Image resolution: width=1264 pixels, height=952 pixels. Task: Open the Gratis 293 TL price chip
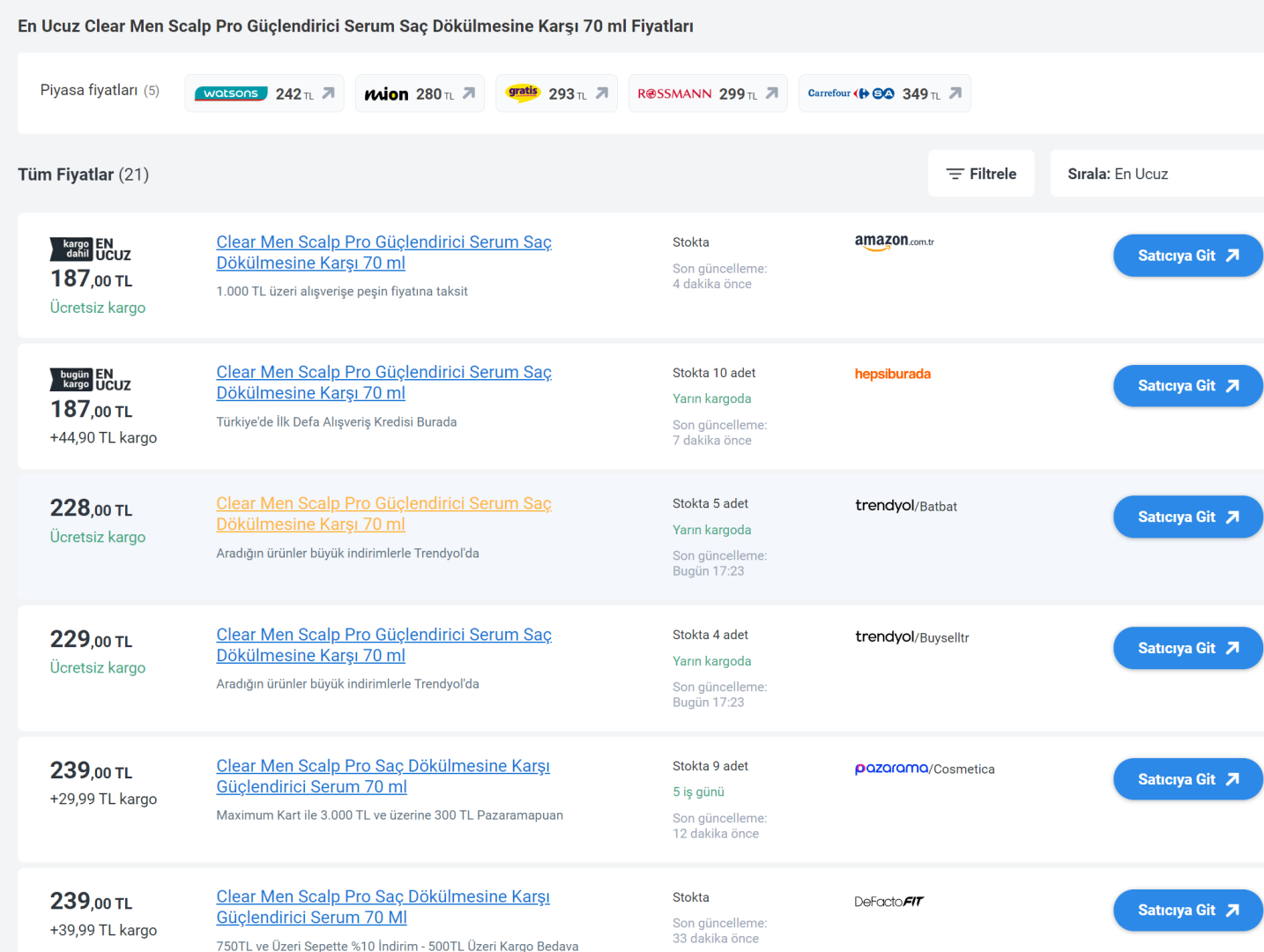point(556,93)
